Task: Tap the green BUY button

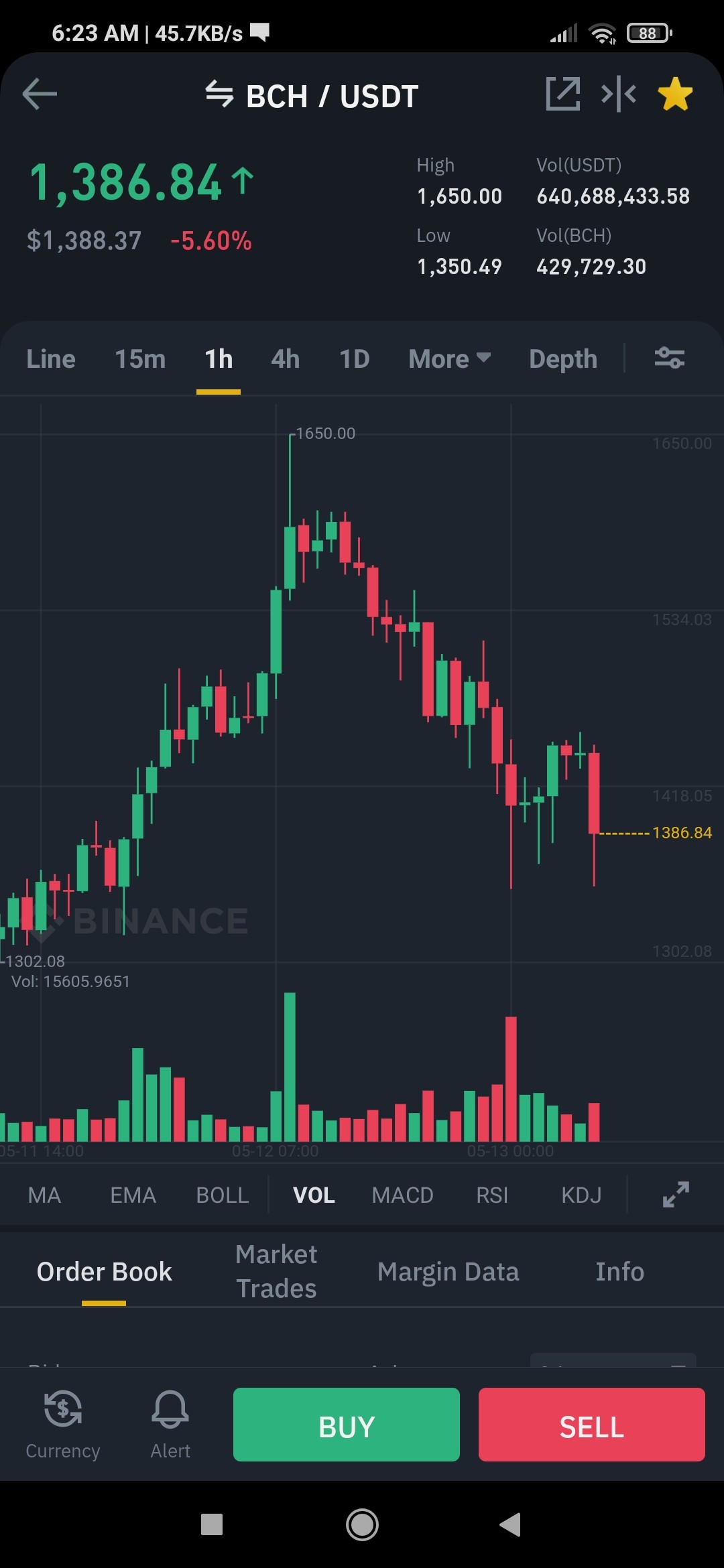Action: [347, 1425]
